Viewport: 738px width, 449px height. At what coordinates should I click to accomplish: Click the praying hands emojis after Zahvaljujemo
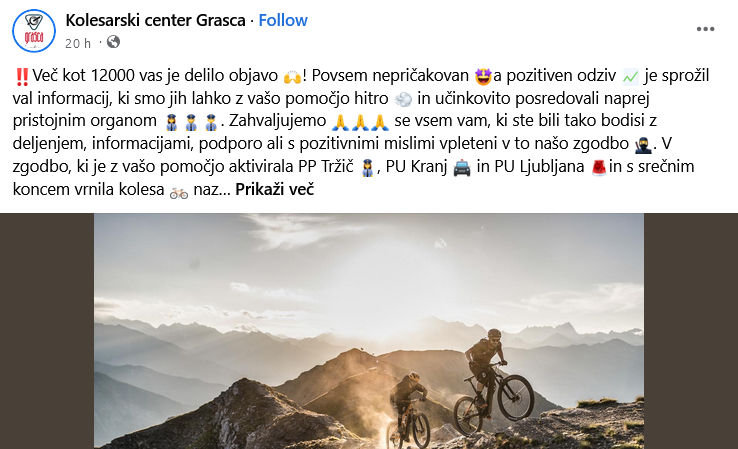click(x=360, y=122)
